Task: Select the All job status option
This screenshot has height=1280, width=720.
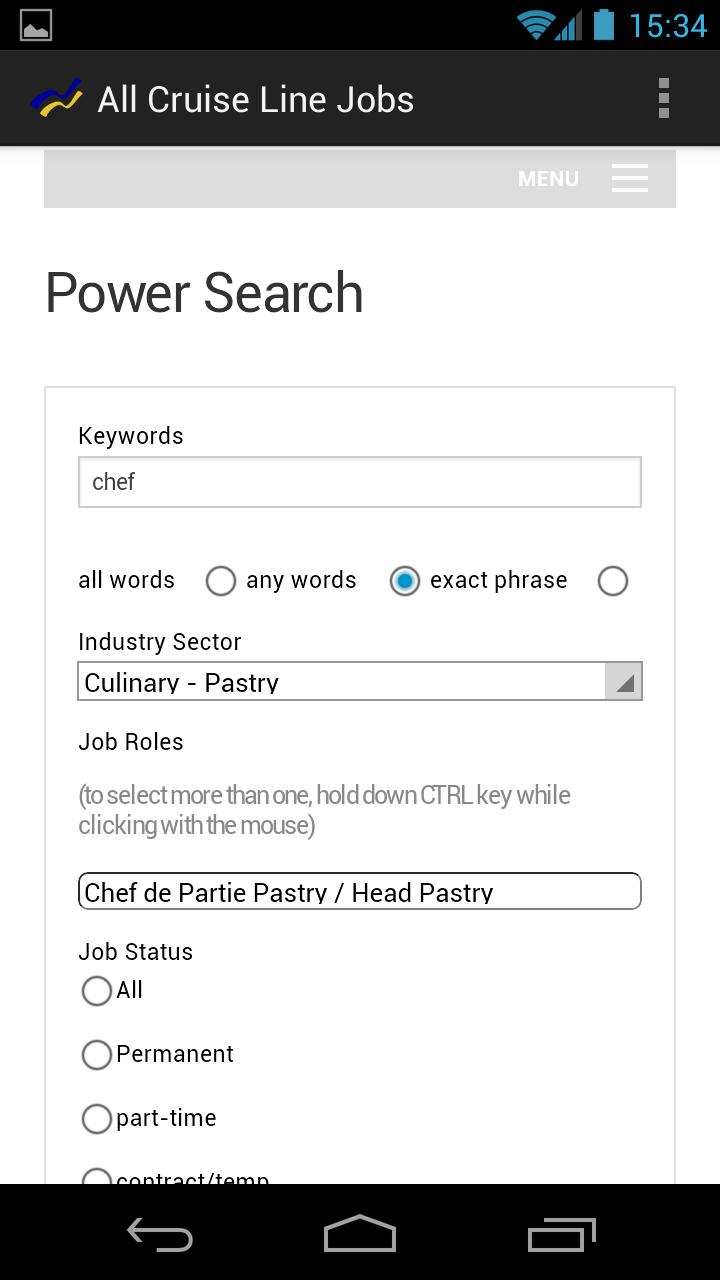Action: point(96,991)
